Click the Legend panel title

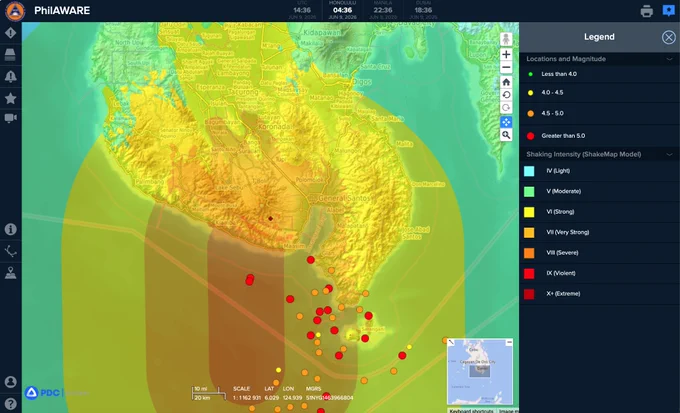point(599,37)
